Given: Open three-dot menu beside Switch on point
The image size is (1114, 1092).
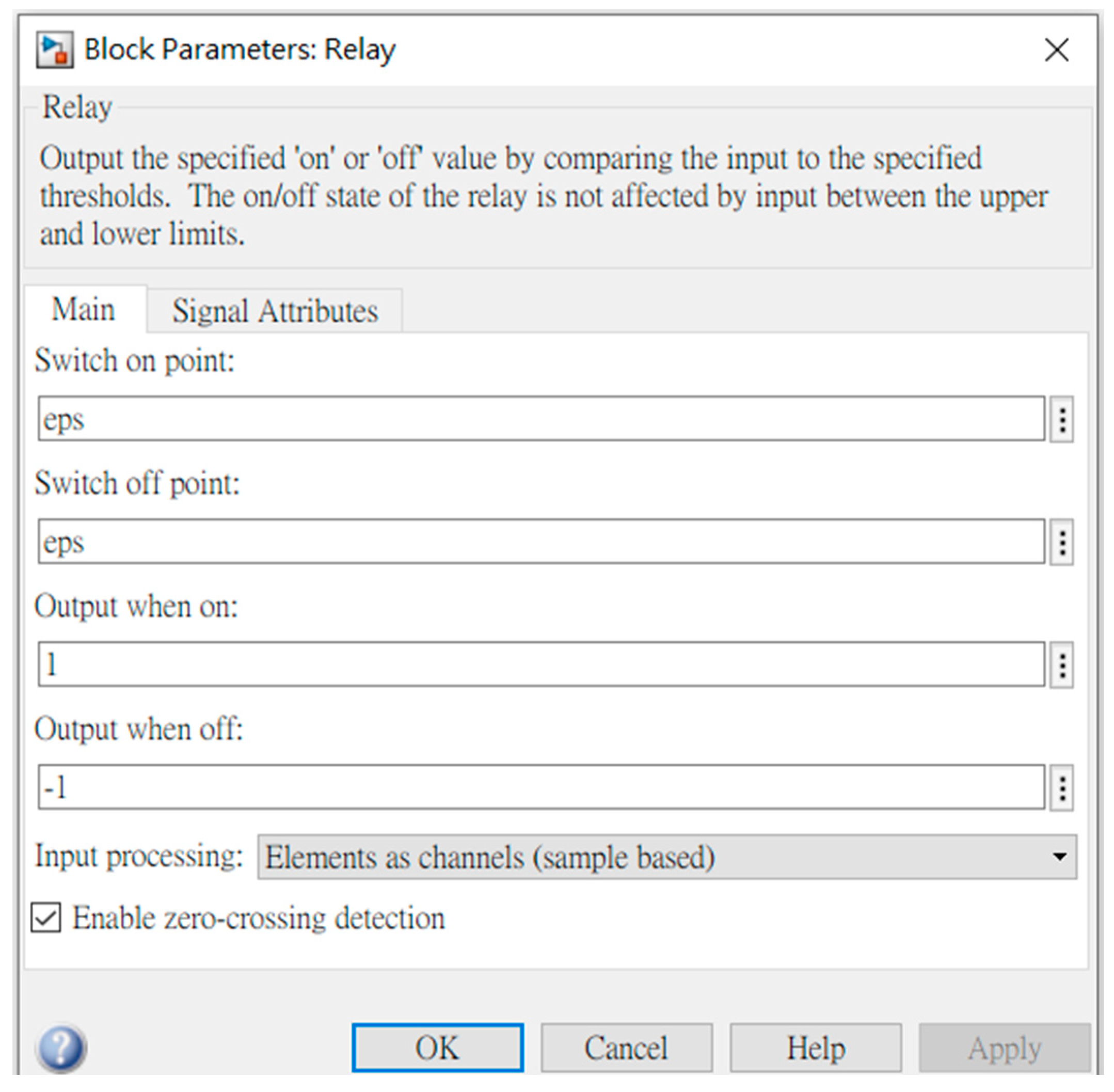Looking at the screenshot, I should pos(1062,419).
